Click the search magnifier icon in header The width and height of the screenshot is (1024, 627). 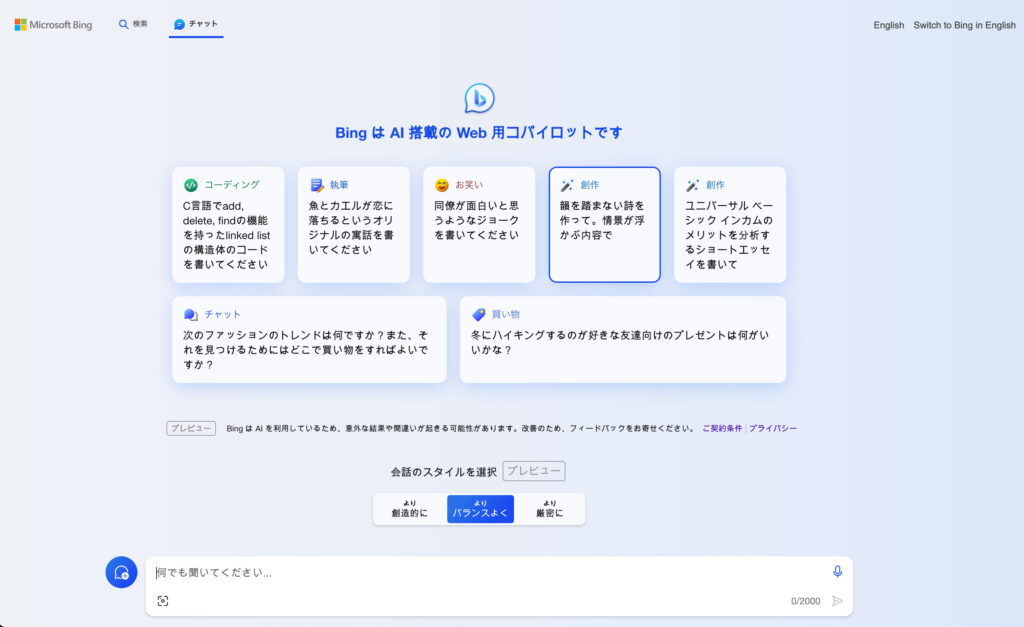(123, 24)
